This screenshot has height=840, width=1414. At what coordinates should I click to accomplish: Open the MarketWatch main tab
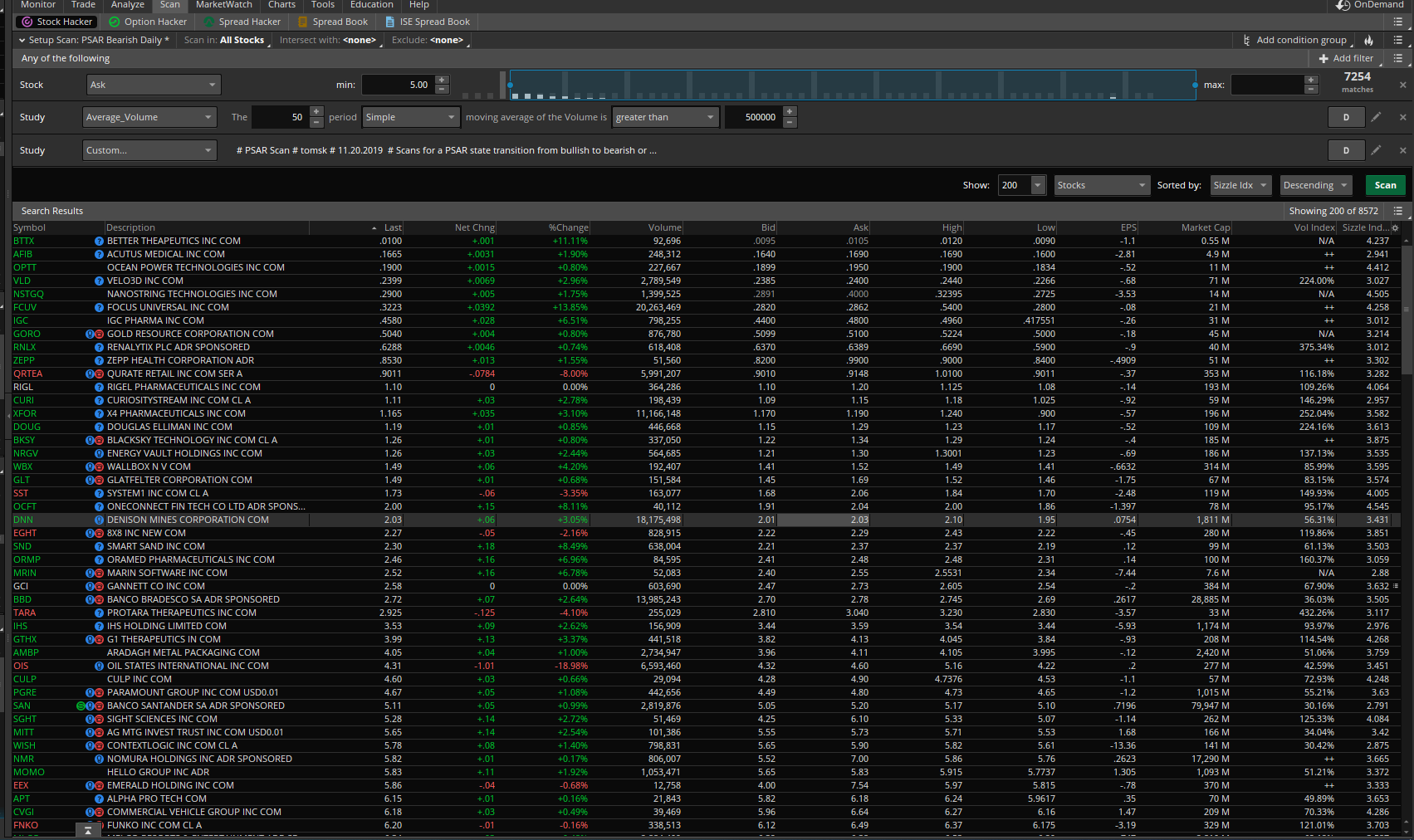coord(224,5)
